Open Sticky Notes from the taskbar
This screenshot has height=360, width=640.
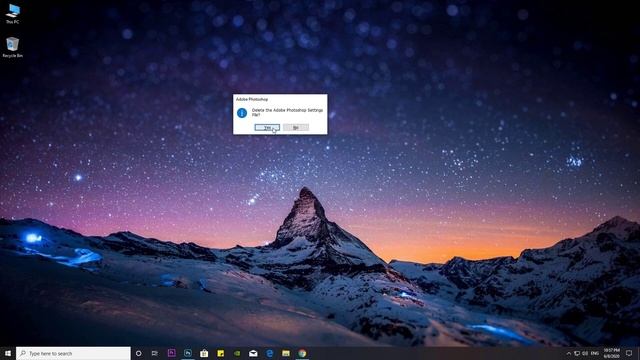tap(220, 353)
